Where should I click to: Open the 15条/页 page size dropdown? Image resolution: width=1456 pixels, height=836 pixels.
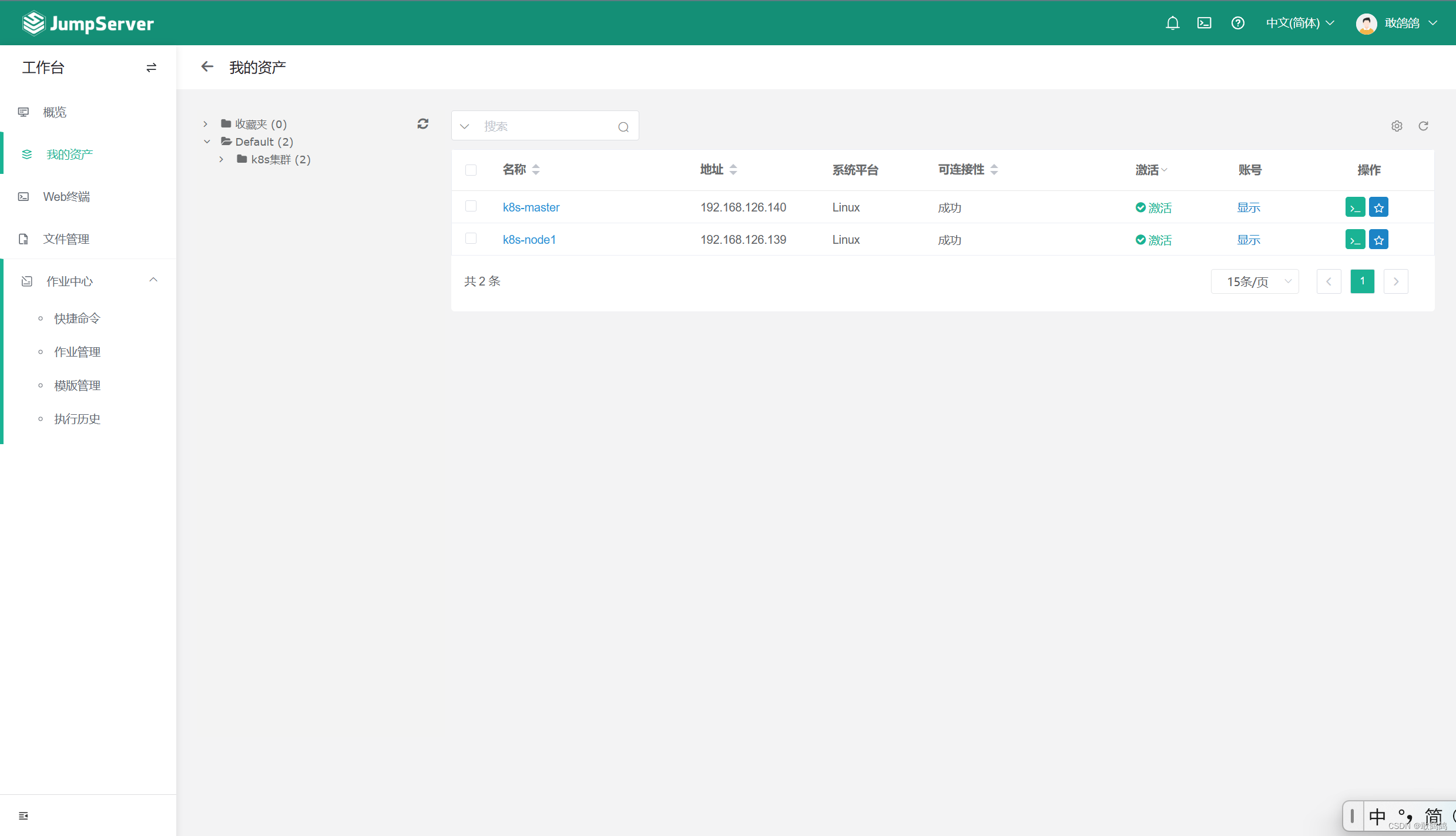pyautogui.click(x=1254, y=281)
